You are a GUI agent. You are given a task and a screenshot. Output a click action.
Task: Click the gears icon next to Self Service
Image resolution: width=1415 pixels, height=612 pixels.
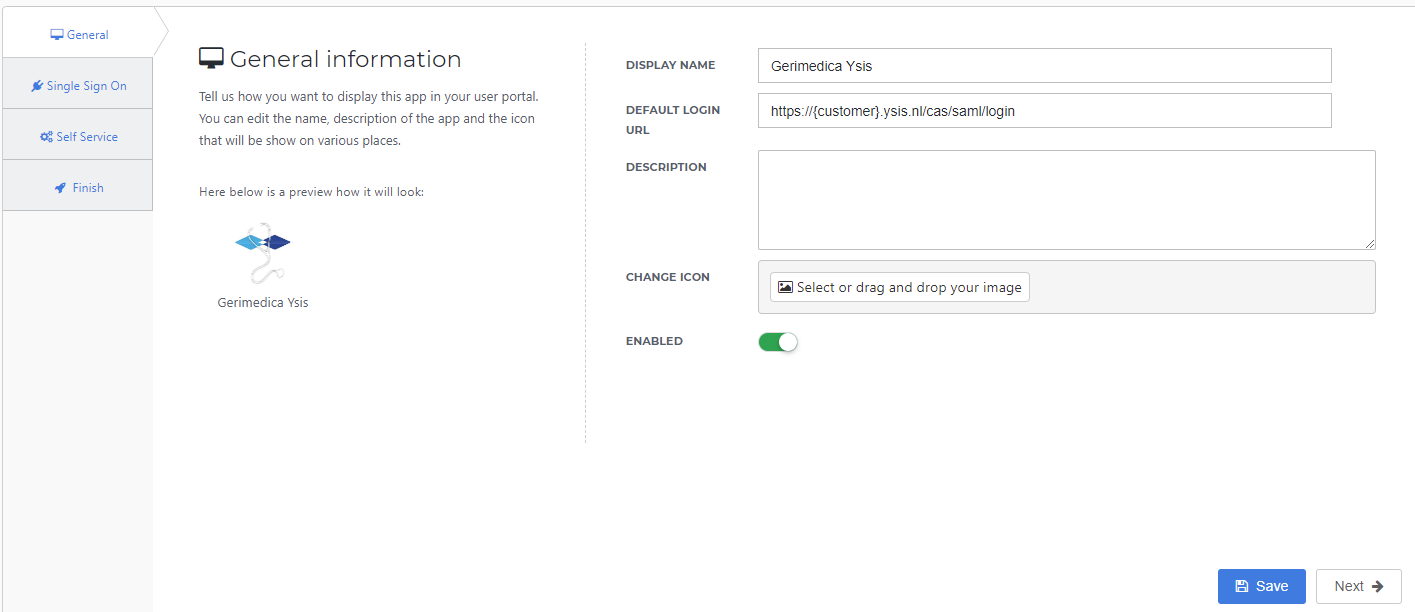(46, 137)
